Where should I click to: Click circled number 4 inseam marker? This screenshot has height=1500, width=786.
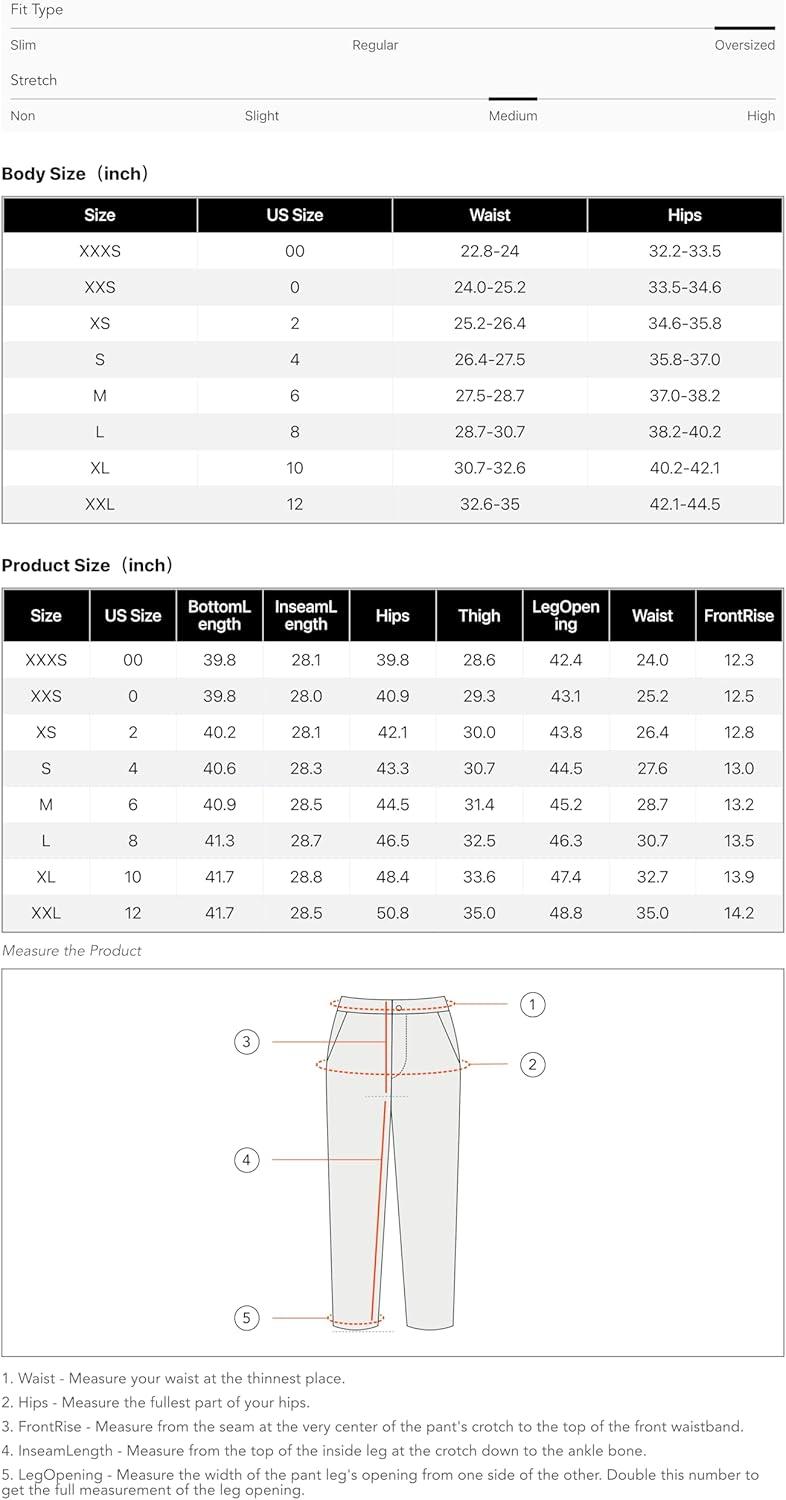tap(247, 1160)
